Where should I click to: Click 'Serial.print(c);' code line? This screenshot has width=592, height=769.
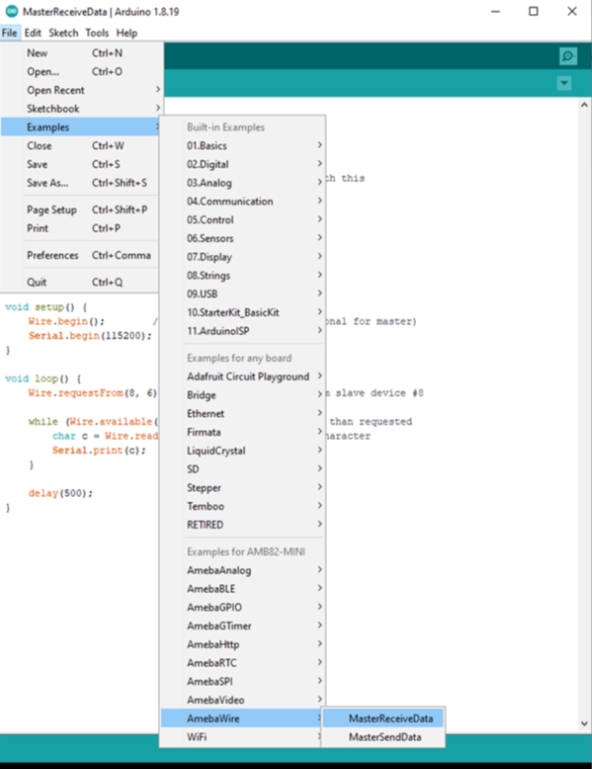[99, 450]
